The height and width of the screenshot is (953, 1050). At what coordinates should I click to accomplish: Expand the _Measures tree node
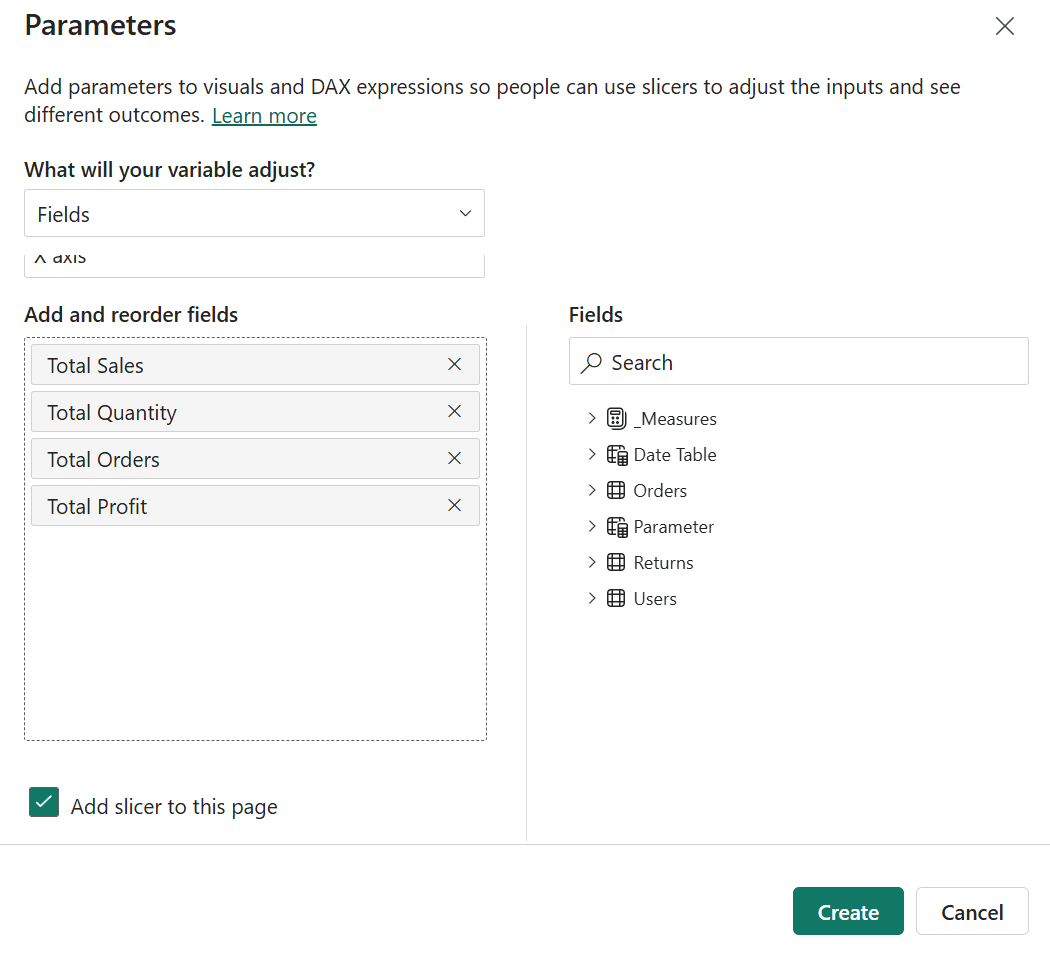click(x=591, y=419)
